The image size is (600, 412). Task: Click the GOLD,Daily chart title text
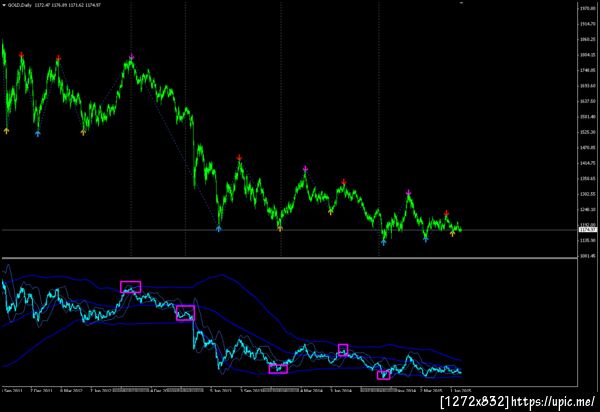[x=20, y=5]
